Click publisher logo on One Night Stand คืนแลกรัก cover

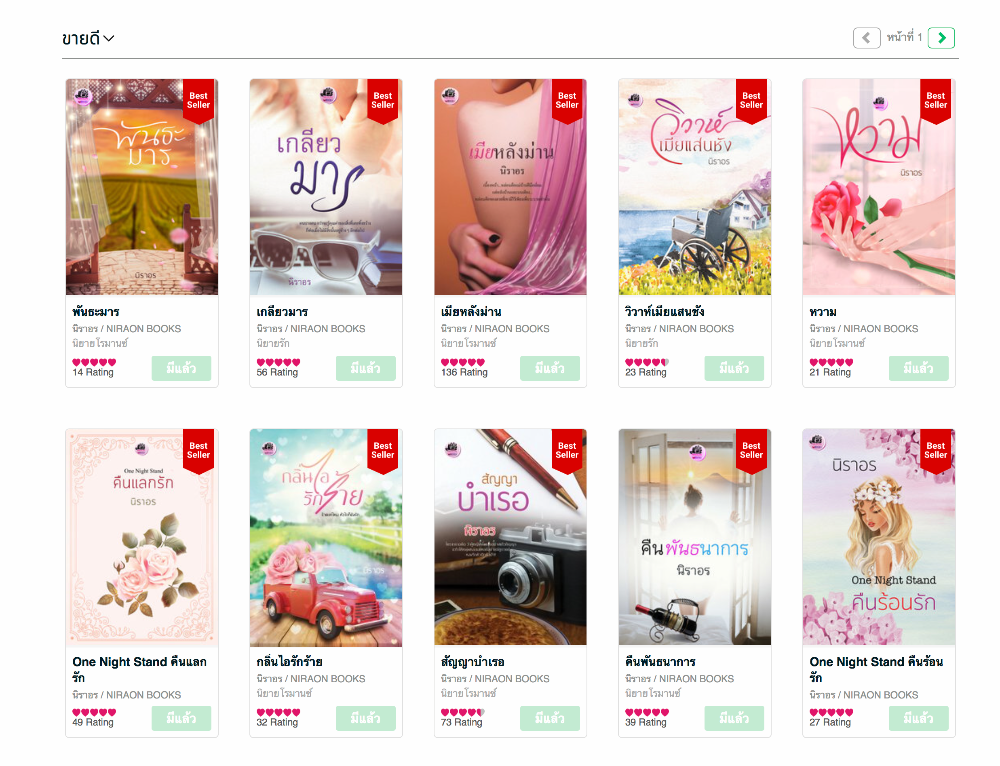click(142, 448)
